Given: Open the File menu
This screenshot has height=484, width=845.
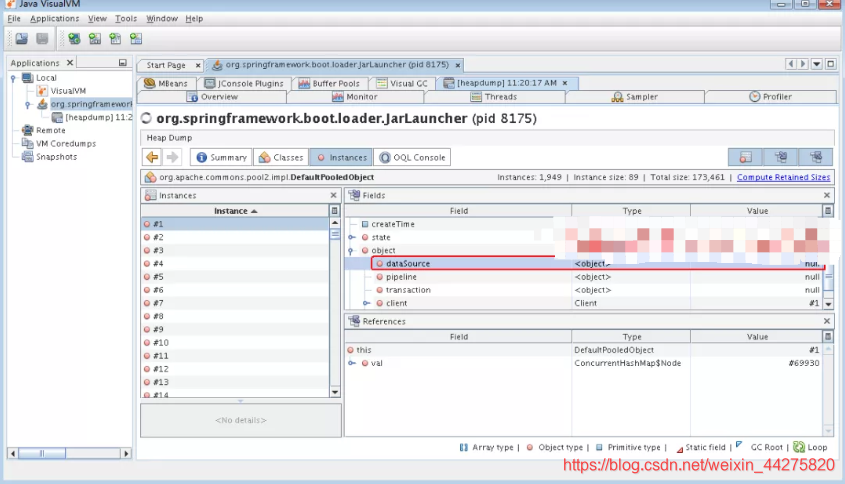Looking at the screenshot, I should coord(14,18).
